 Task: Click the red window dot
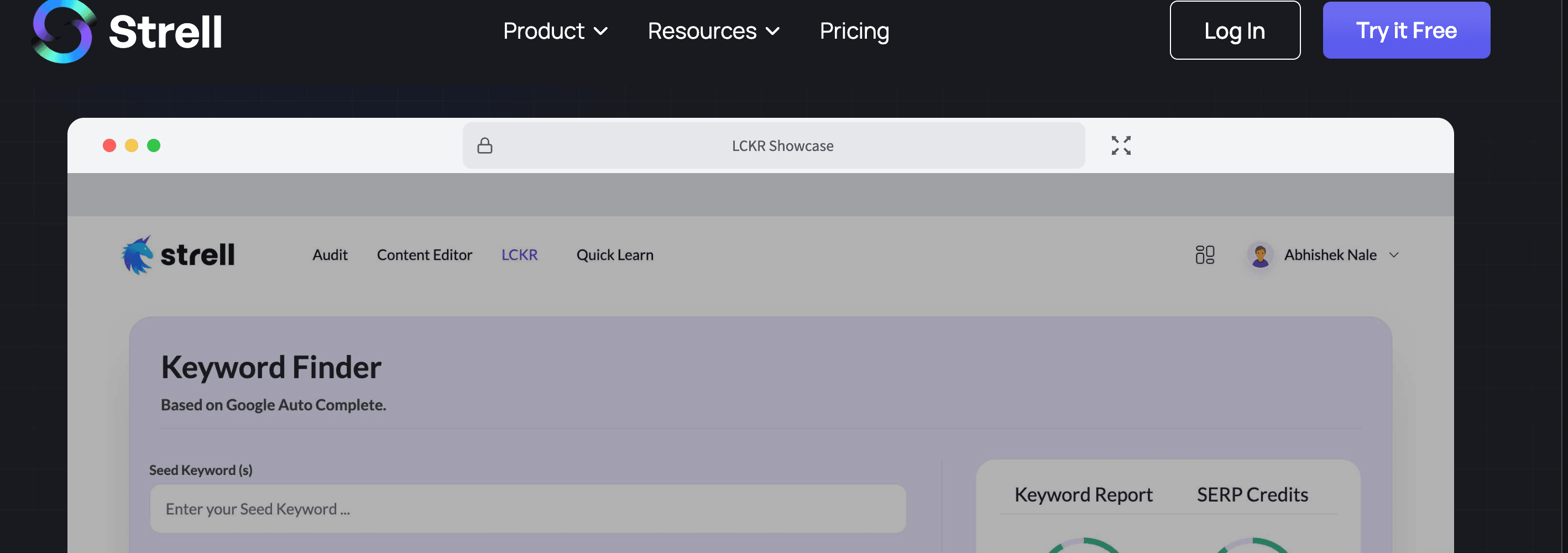pyautogui.click(x=109, y=145)
